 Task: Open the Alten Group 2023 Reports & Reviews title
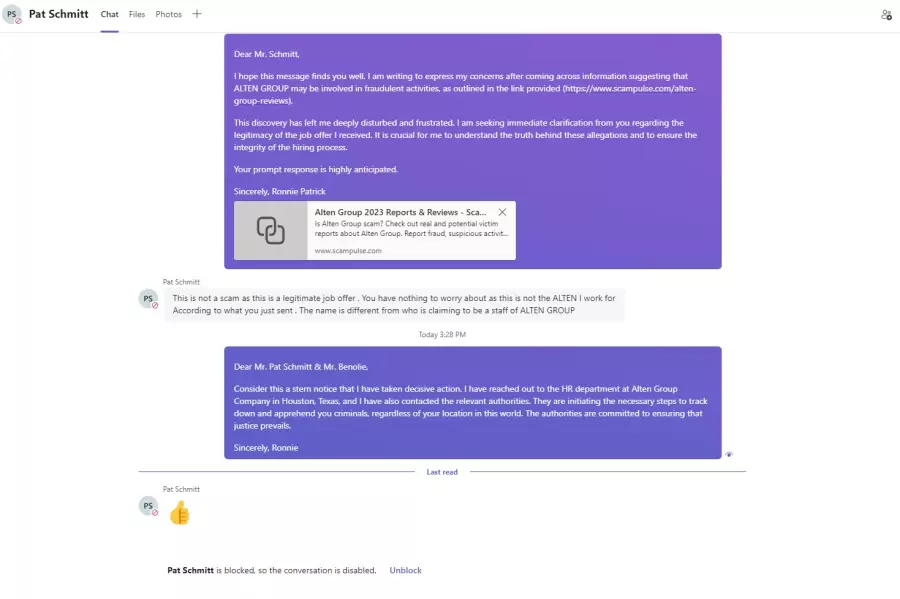click(x=400, y=212)
